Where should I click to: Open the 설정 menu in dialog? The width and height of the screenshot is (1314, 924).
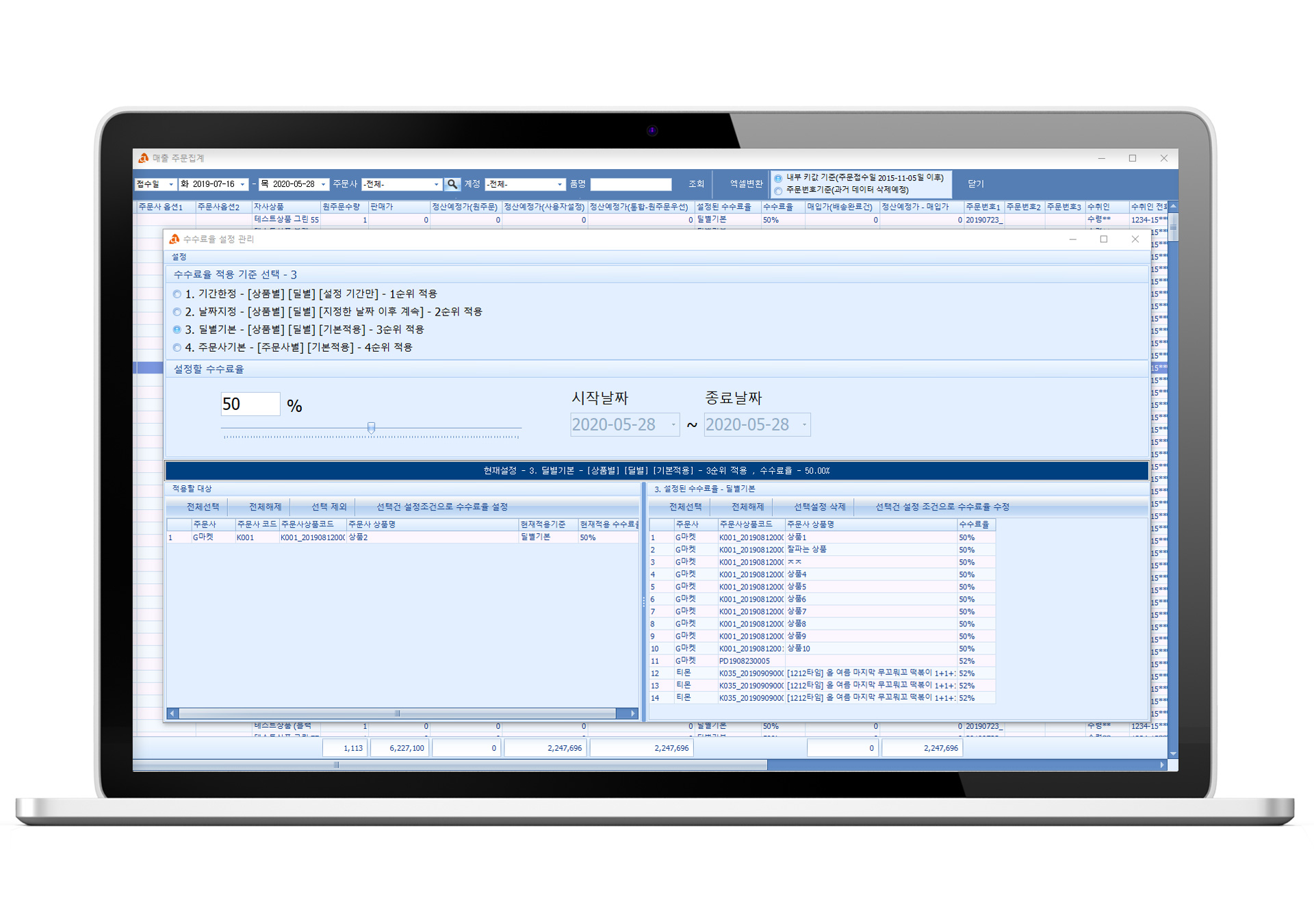[179, 257]
